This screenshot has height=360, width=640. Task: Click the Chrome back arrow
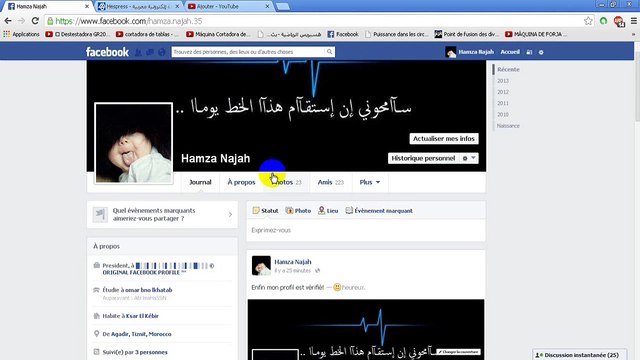click(x=8, y=21)
